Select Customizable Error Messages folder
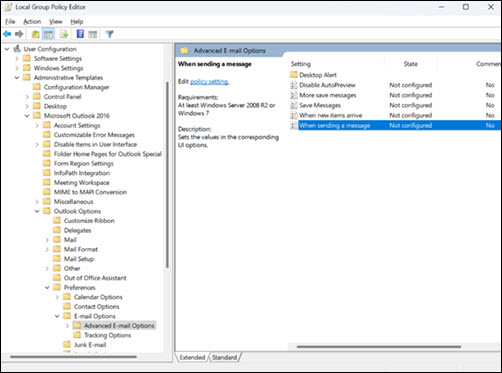The image size is (502, 373). (x=94, y=135)
